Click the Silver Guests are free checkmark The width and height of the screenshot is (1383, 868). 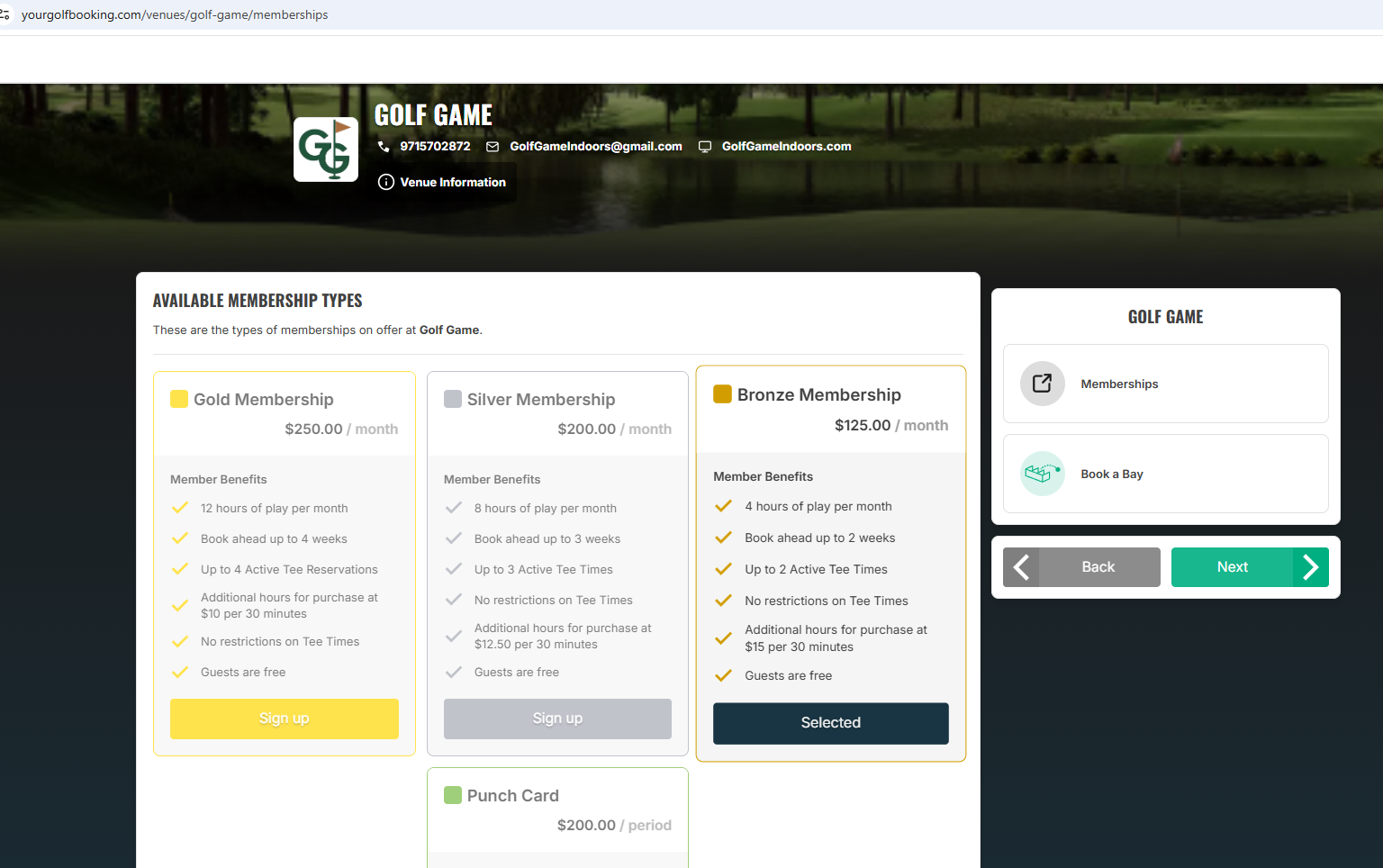(x=454, y=672)
